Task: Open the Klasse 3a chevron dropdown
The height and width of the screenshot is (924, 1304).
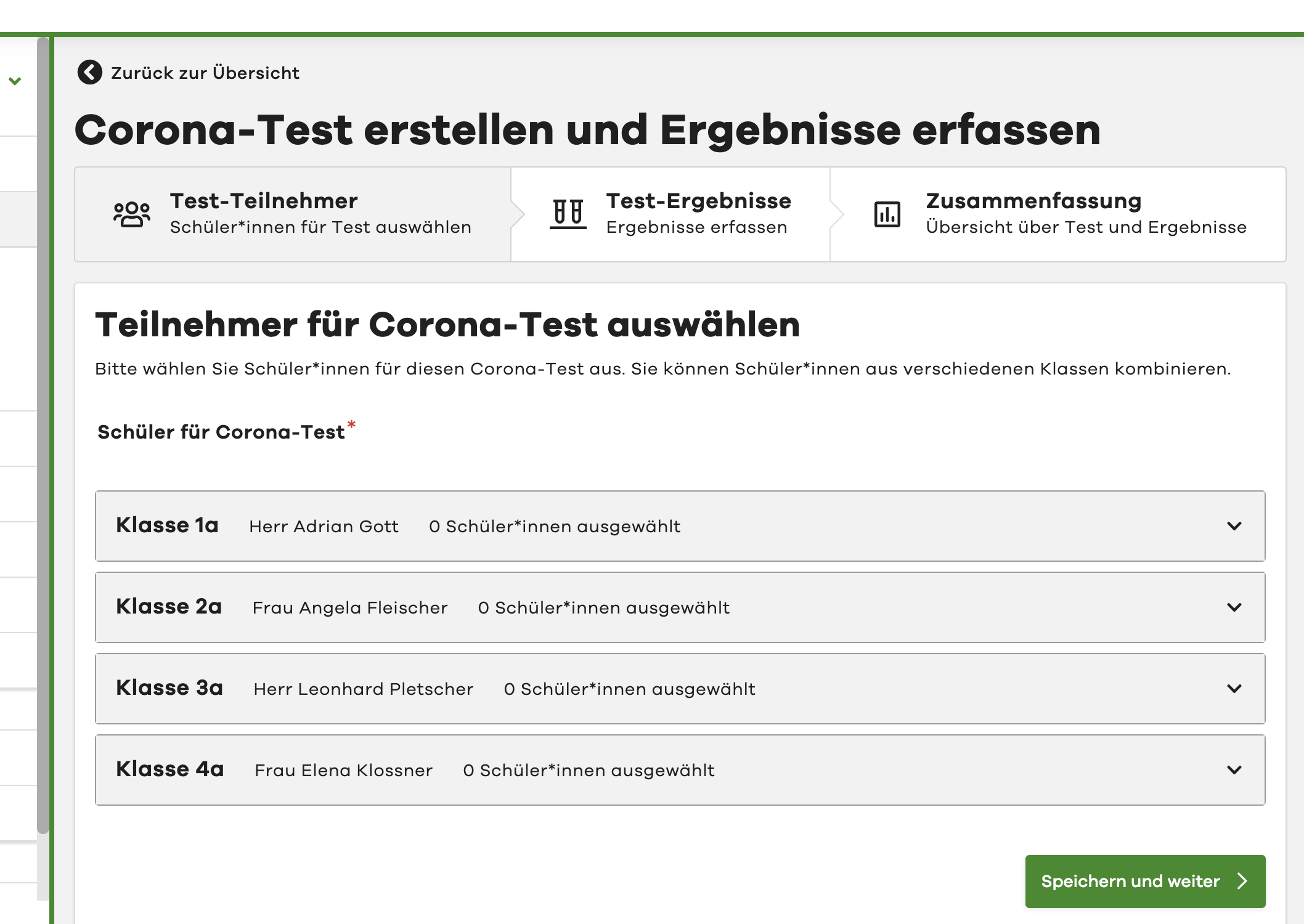Action: pyautogui.click(x=1233, y=689)
